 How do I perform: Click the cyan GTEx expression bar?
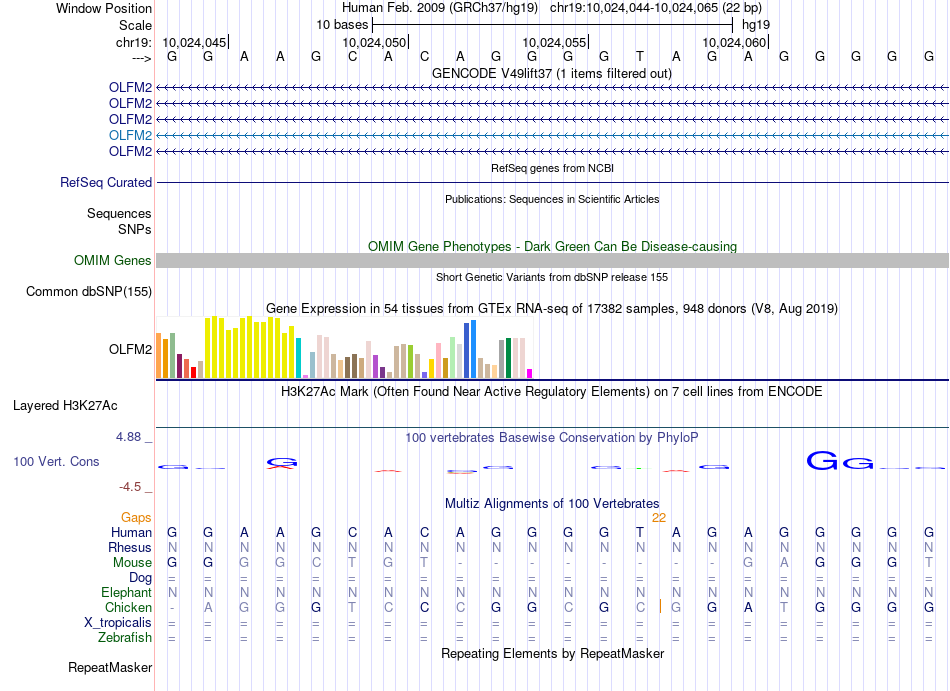(299, 359)
